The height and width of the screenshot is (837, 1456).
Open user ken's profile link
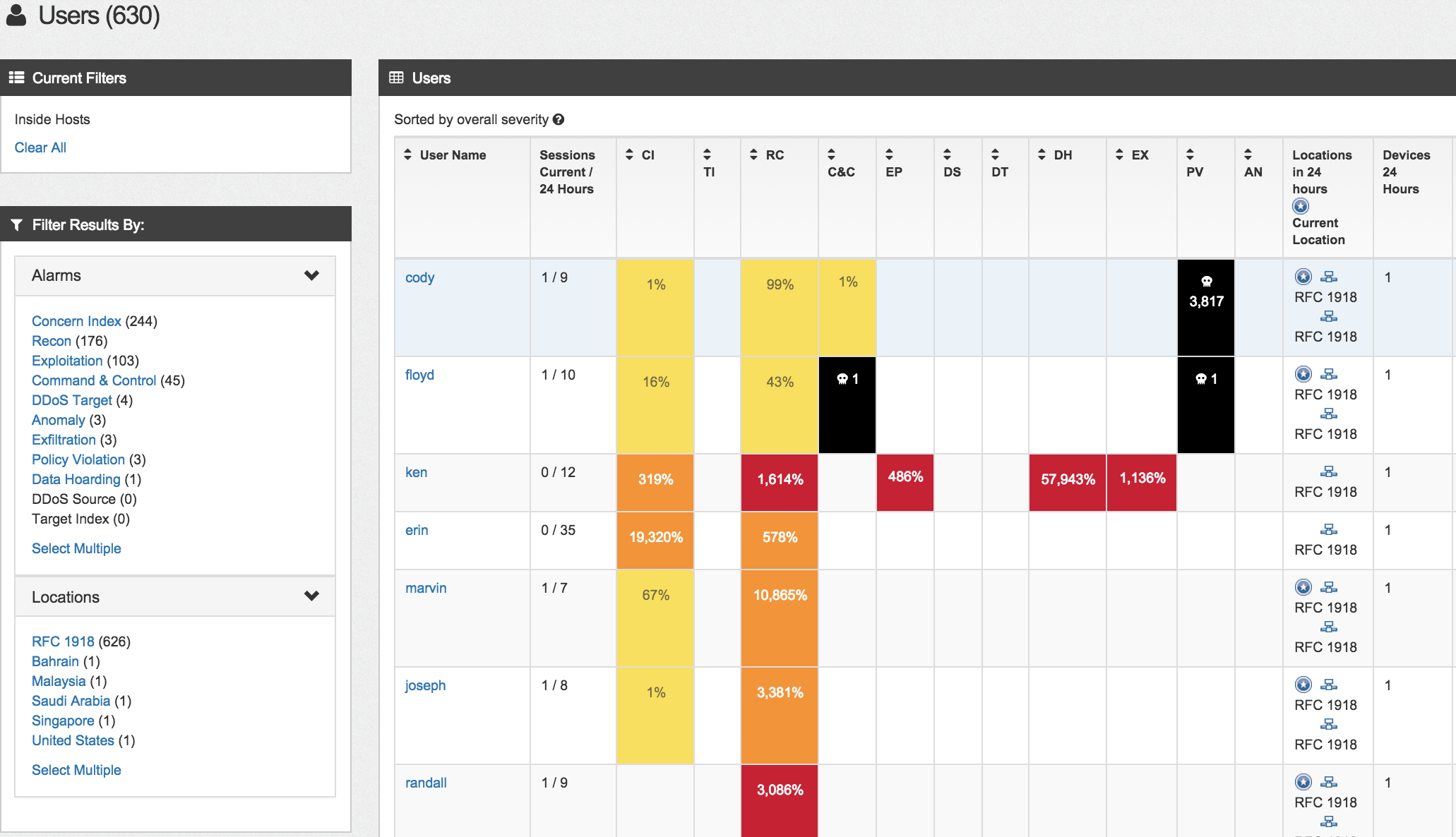pyautogui.click(x=416, y=472)
